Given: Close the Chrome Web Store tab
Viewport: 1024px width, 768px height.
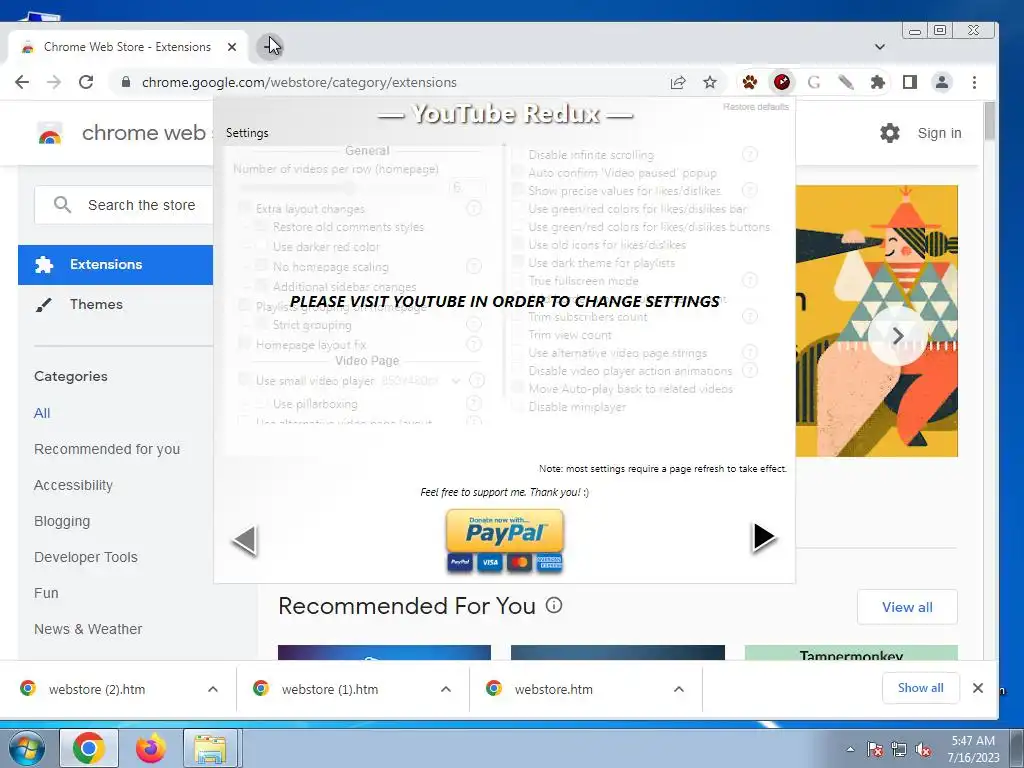Looking at the screenshot, I should tap(232, 47).
